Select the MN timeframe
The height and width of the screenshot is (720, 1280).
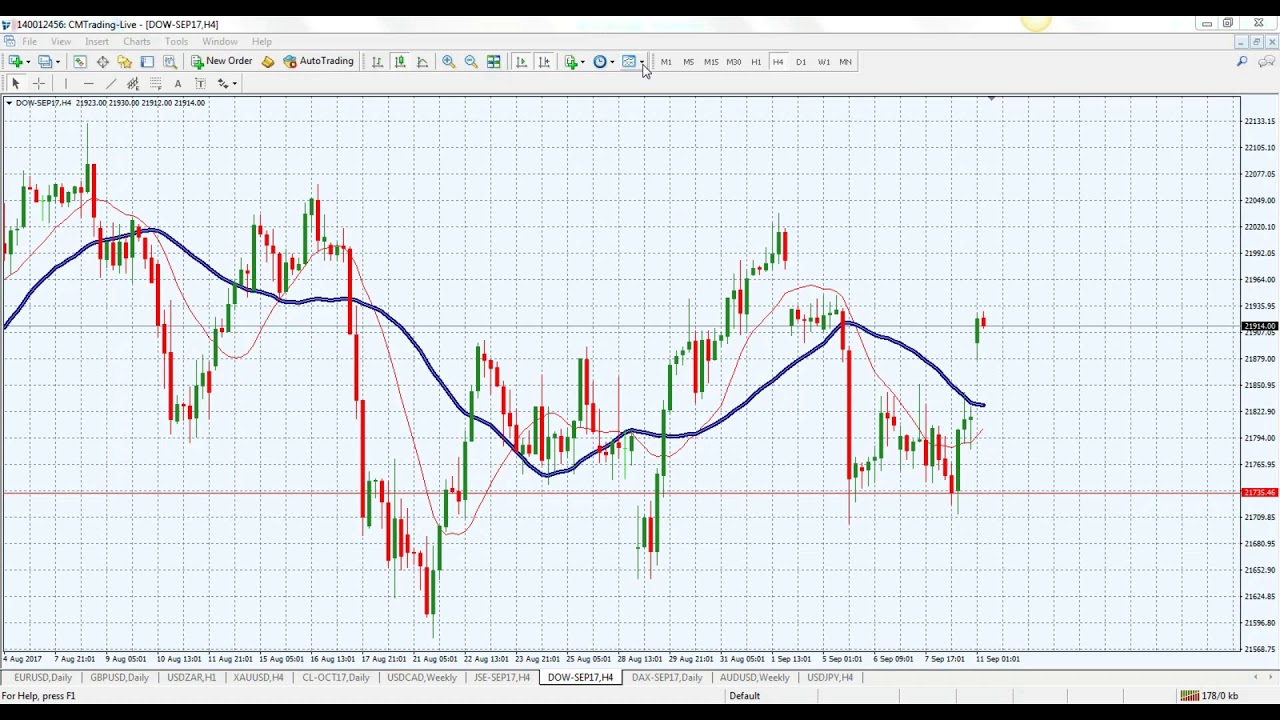(x=846, y=62)
